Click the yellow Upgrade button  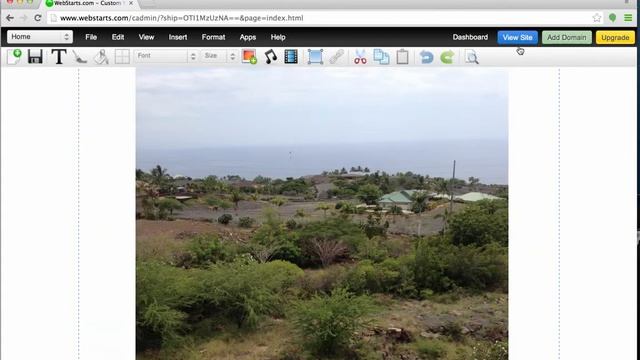pos(615,37)
